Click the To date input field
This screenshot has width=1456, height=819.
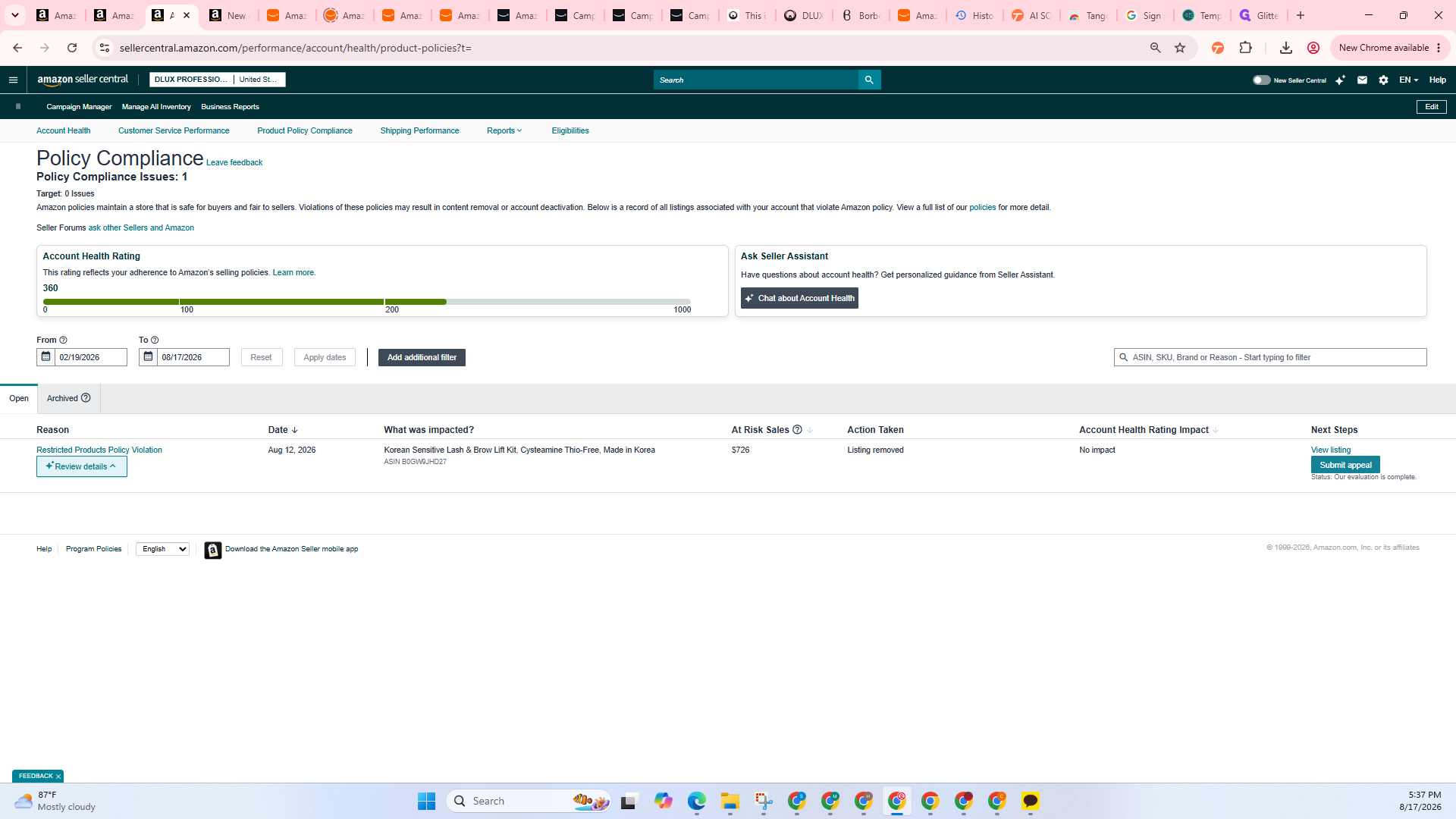tap(193, 357)
